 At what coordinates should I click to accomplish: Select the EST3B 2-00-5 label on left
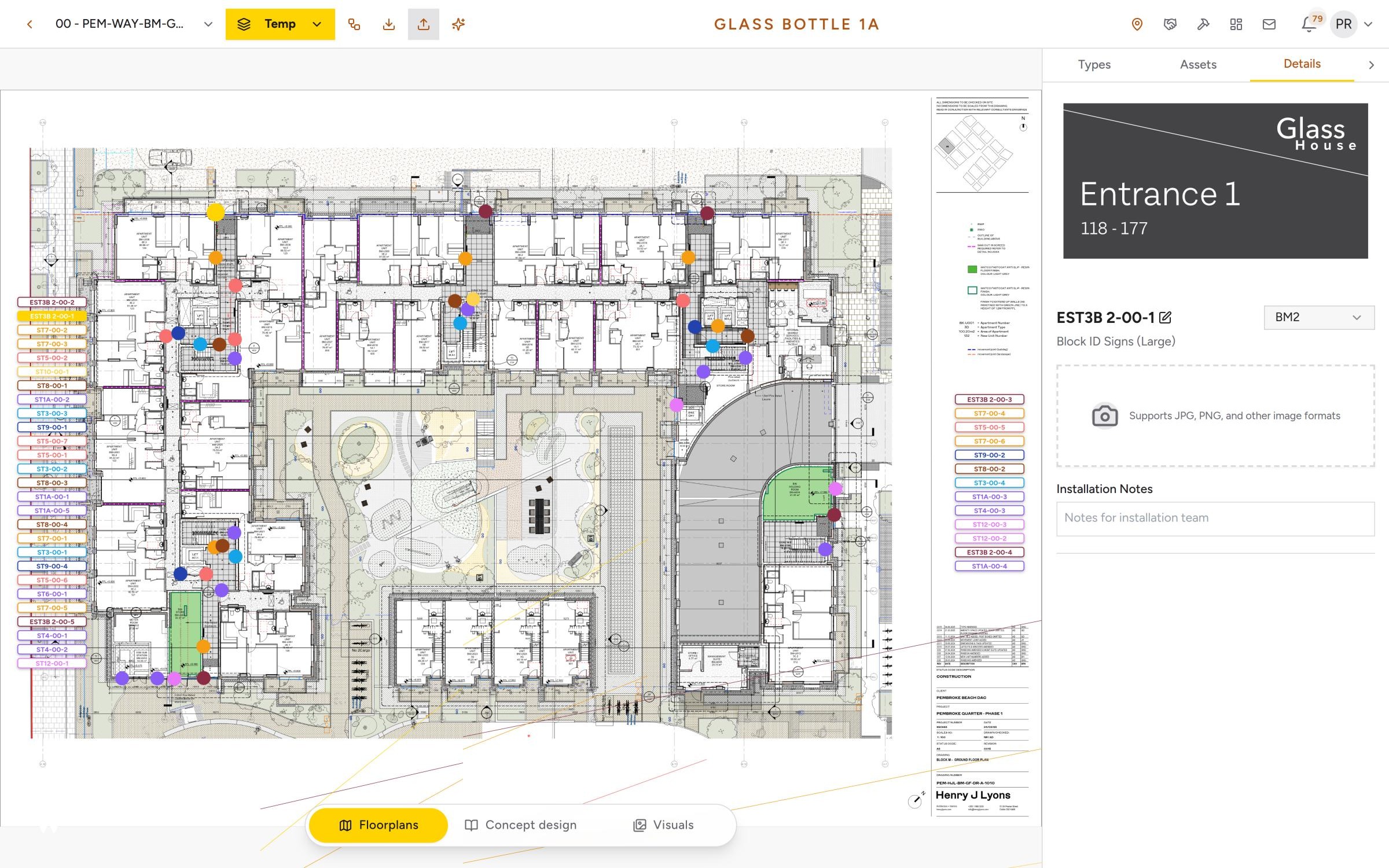pyautogui.click(x=52, y=621)
